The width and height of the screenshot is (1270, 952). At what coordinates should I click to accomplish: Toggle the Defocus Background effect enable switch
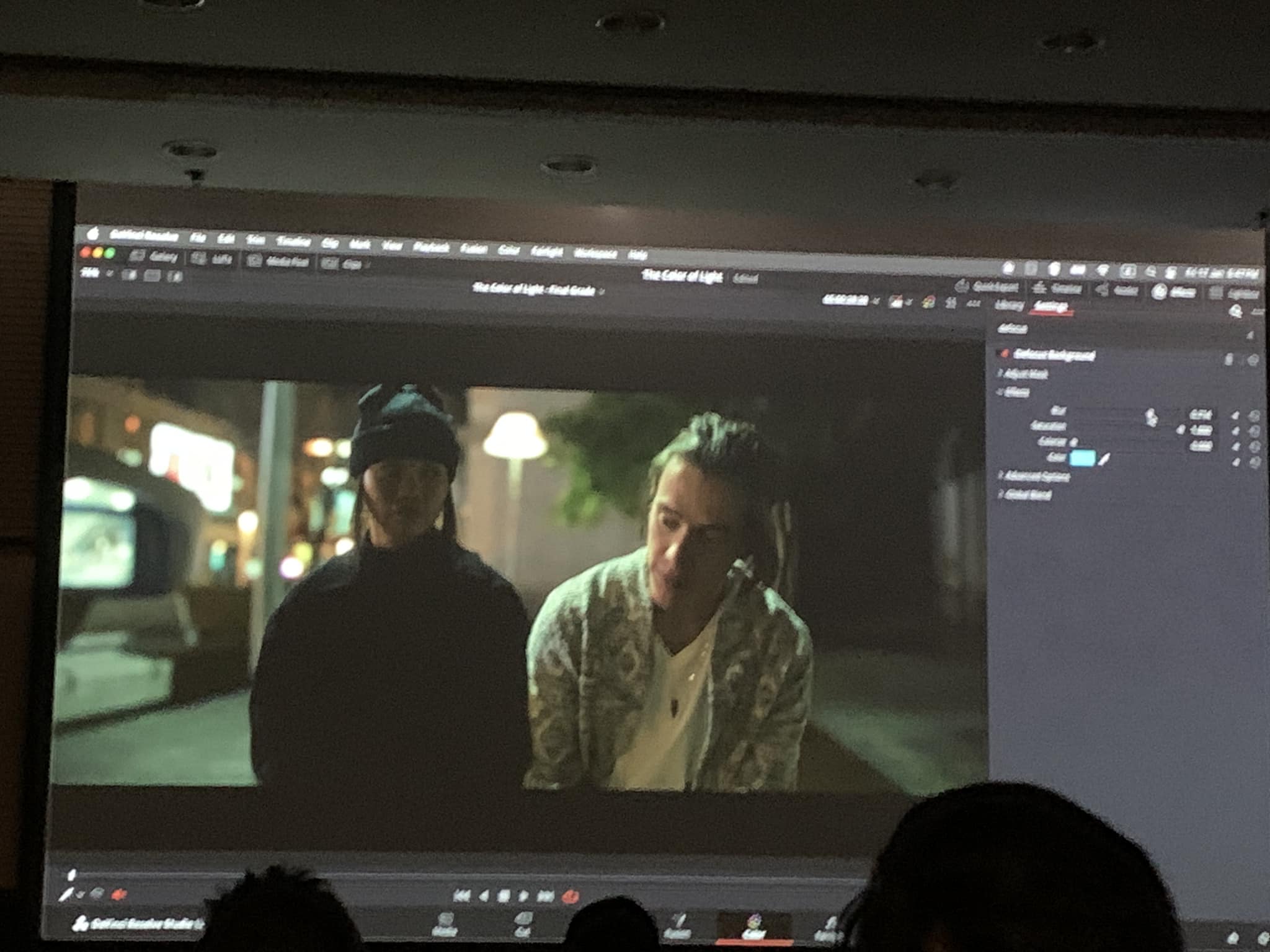tap(1003, 354)
